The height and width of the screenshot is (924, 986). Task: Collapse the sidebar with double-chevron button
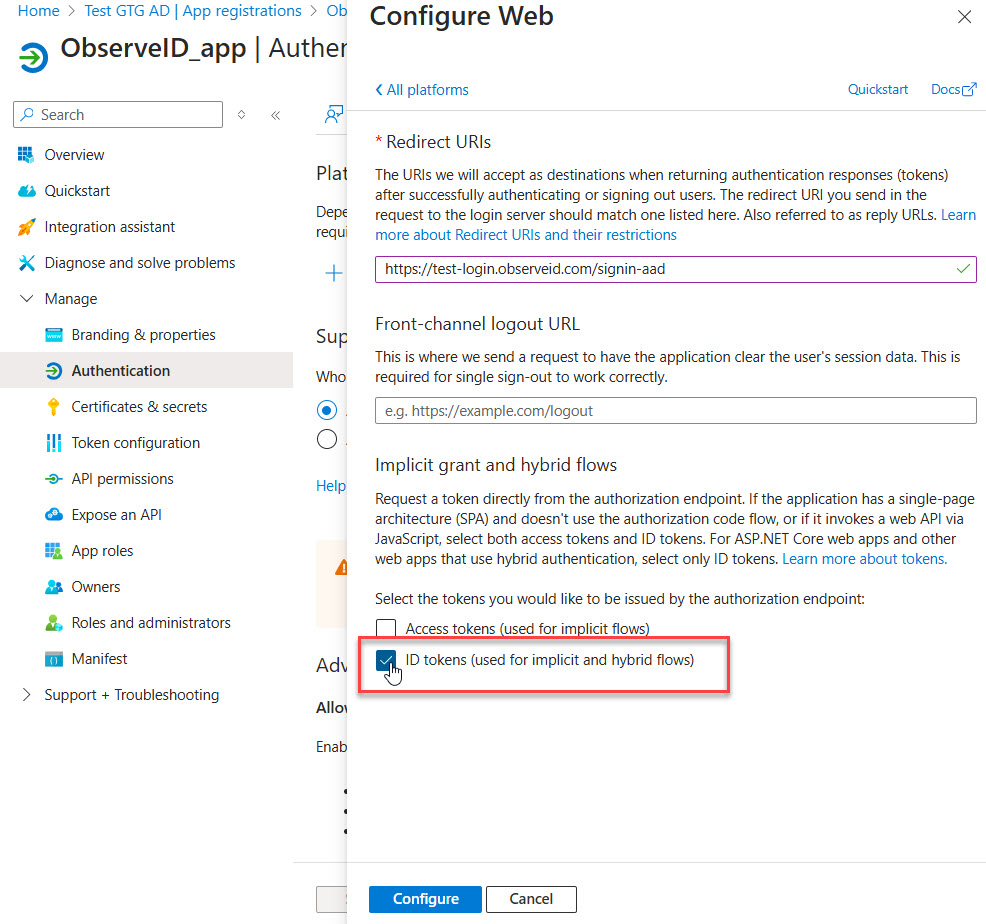tap(276, 115)
